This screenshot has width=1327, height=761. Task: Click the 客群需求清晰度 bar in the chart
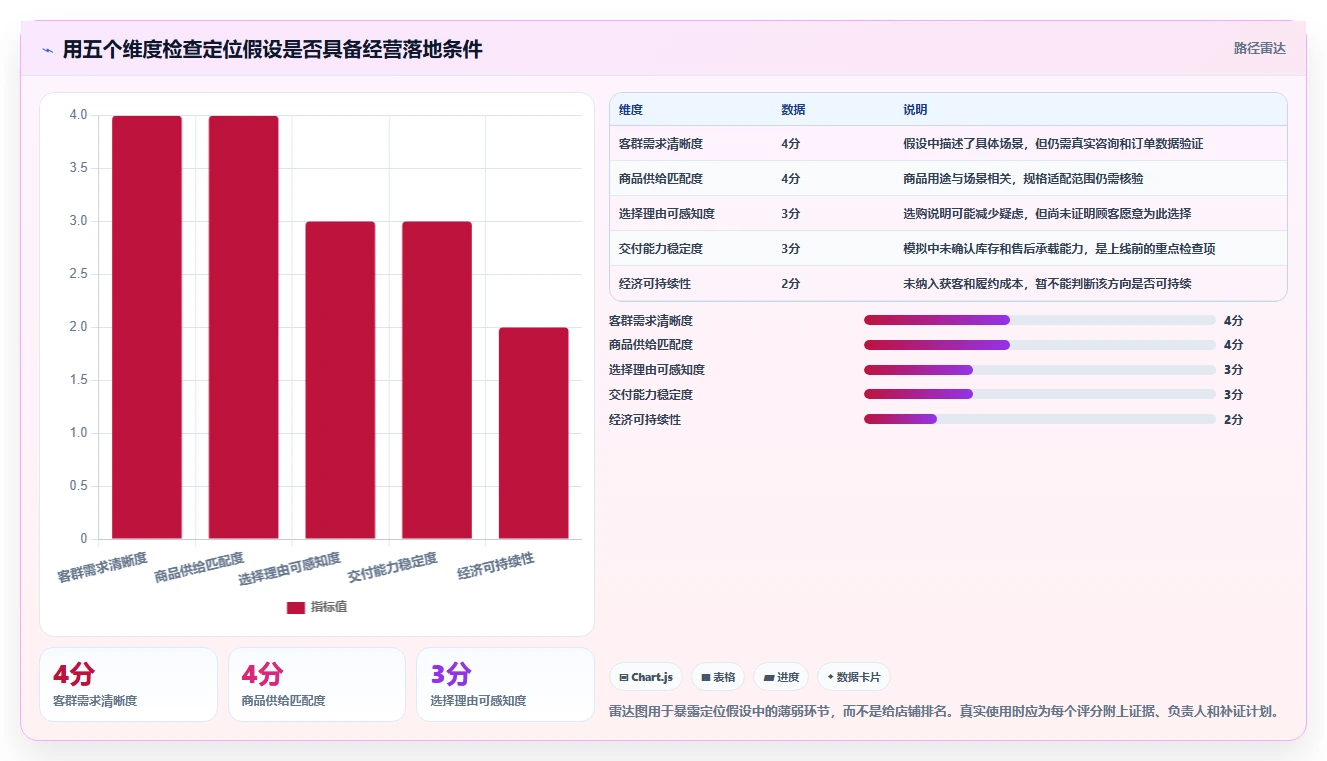click(147, 327)
